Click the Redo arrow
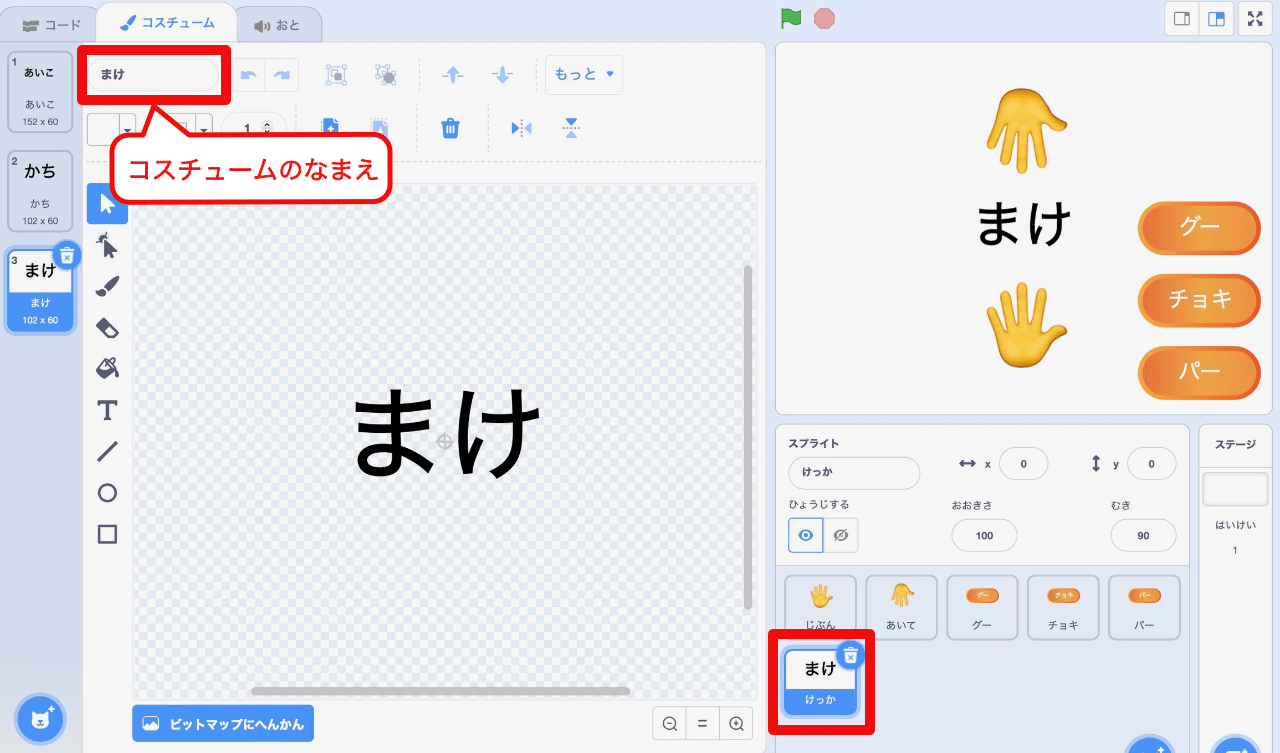 (282, 75)
